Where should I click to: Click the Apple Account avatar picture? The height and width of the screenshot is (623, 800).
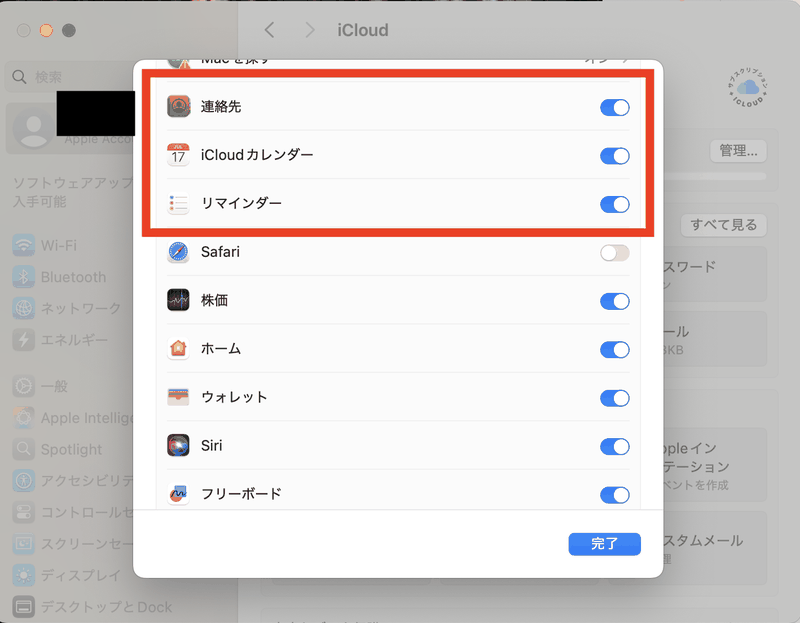pyautogui.click(x=34, y=128)
